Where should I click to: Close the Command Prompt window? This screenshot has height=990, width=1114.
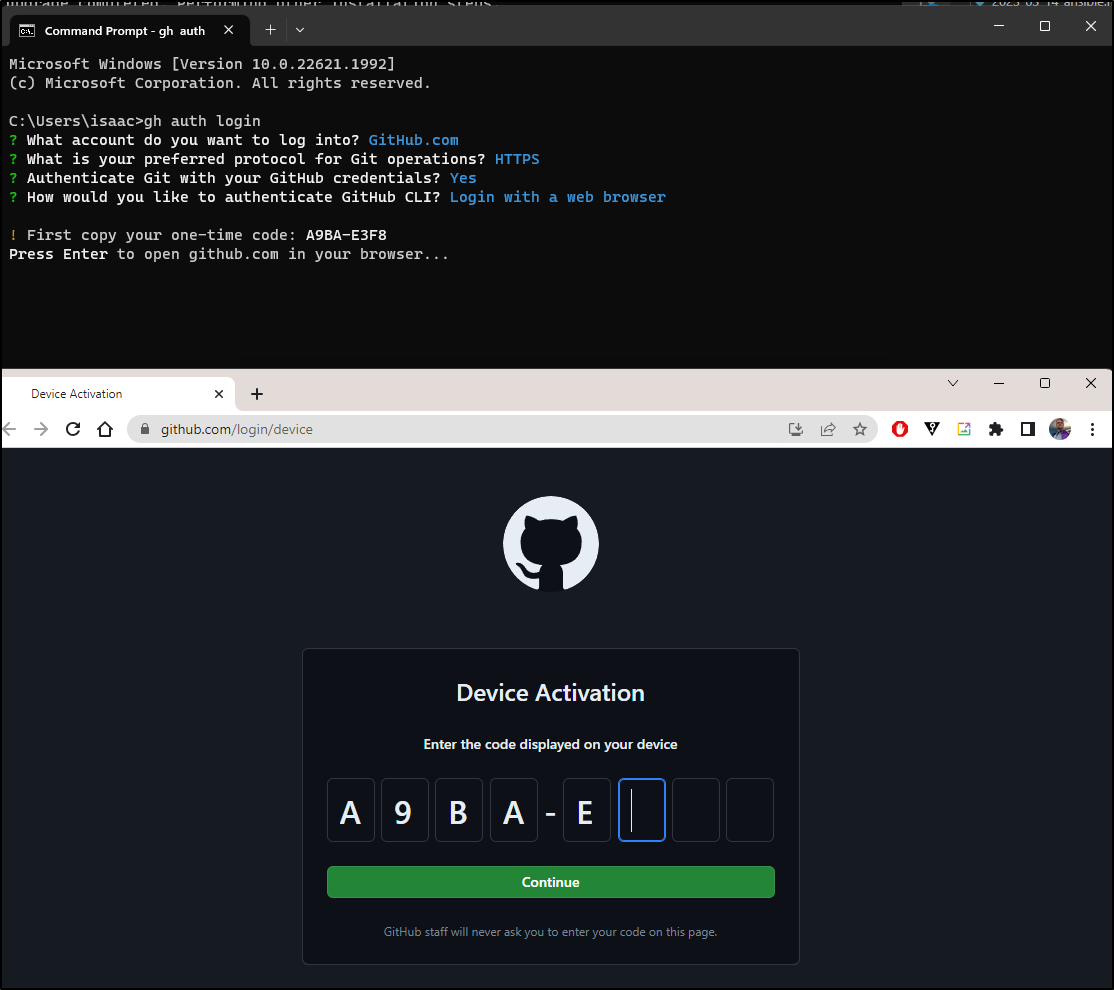point(1091,26)
